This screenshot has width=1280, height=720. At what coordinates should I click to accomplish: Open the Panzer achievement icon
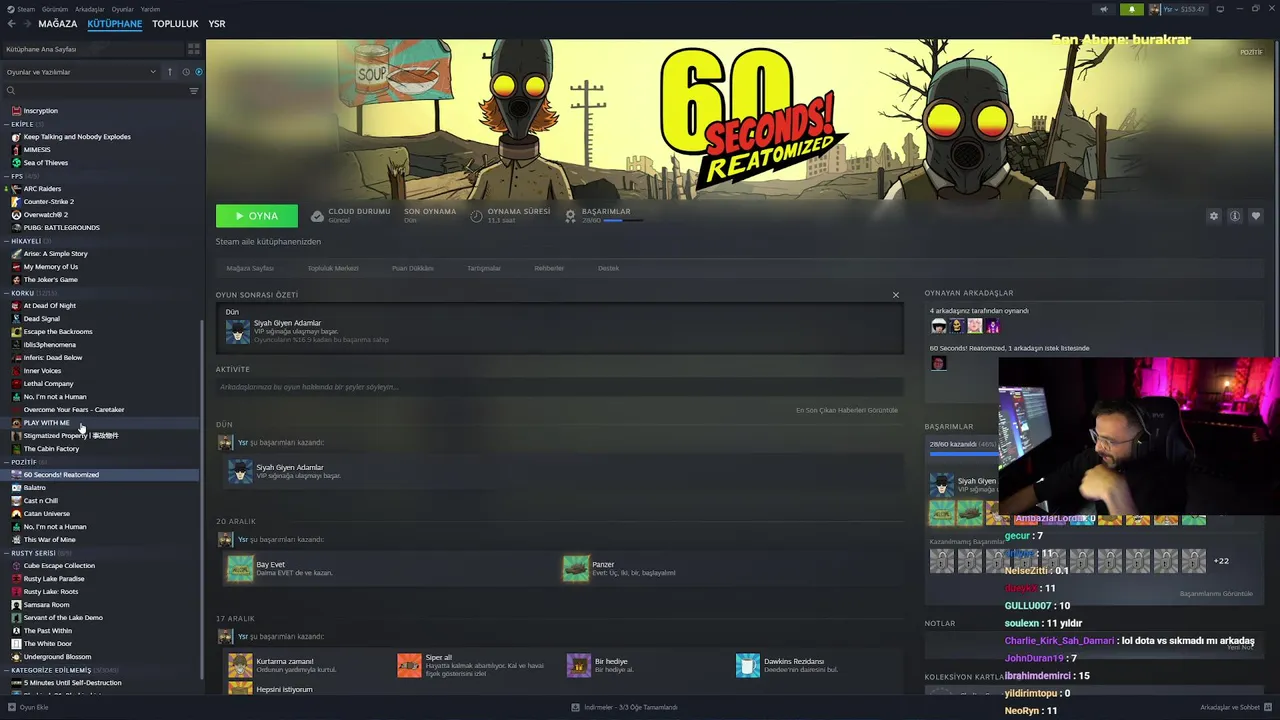pyautogui.click(x=576, y=568)
